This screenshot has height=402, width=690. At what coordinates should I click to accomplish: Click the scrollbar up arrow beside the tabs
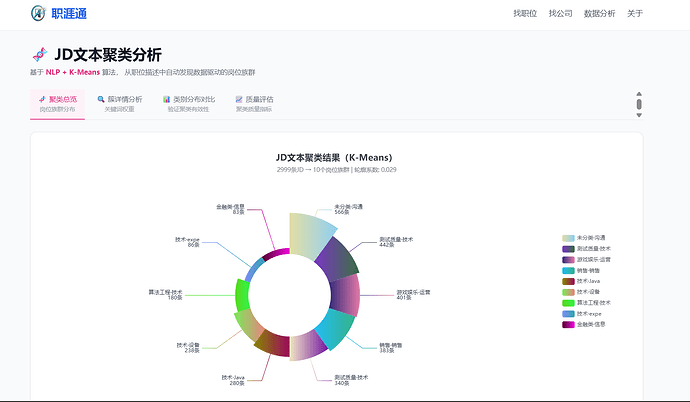(638, 96)
